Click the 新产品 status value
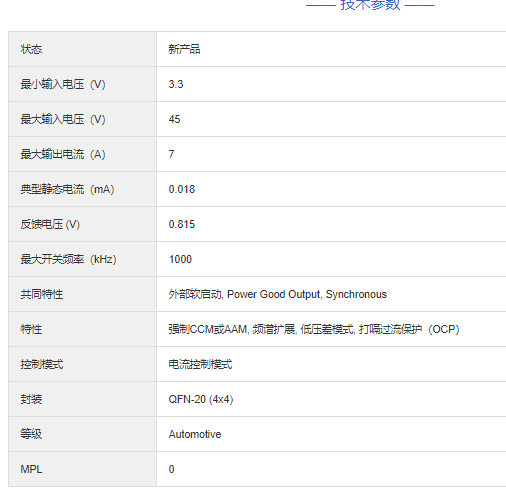 (184, 49)
